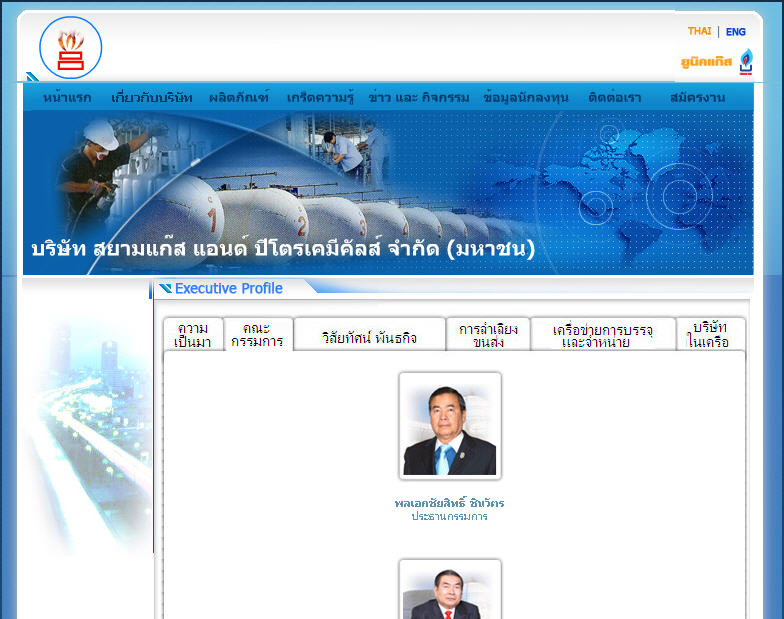
Task: Click the chairman's portrait photo
Action: pyautogui.click(x=450, y=426)
